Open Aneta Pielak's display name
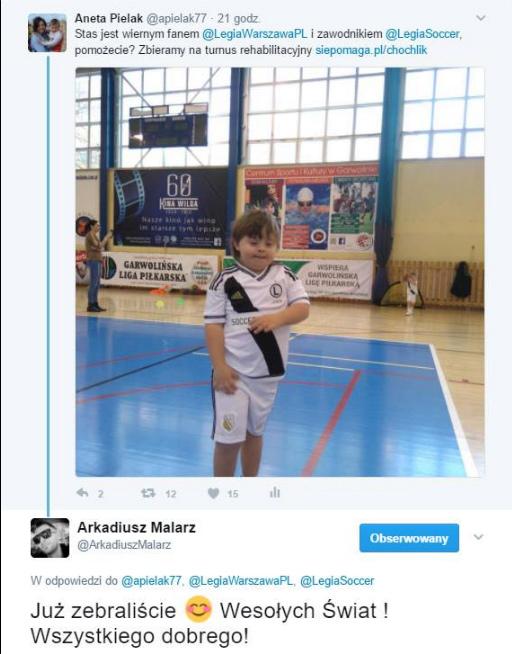The image size is (512, 654). (108, 18)
